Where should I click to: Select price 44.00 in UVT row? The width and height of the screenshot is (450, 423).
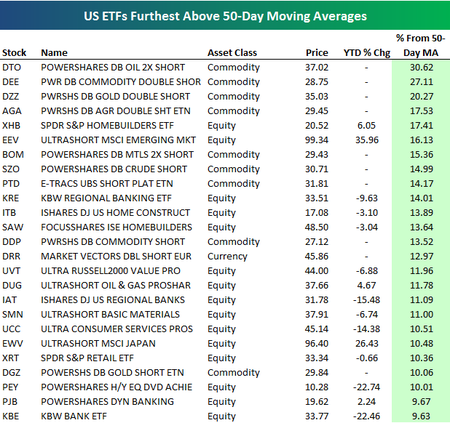[317, 271]
